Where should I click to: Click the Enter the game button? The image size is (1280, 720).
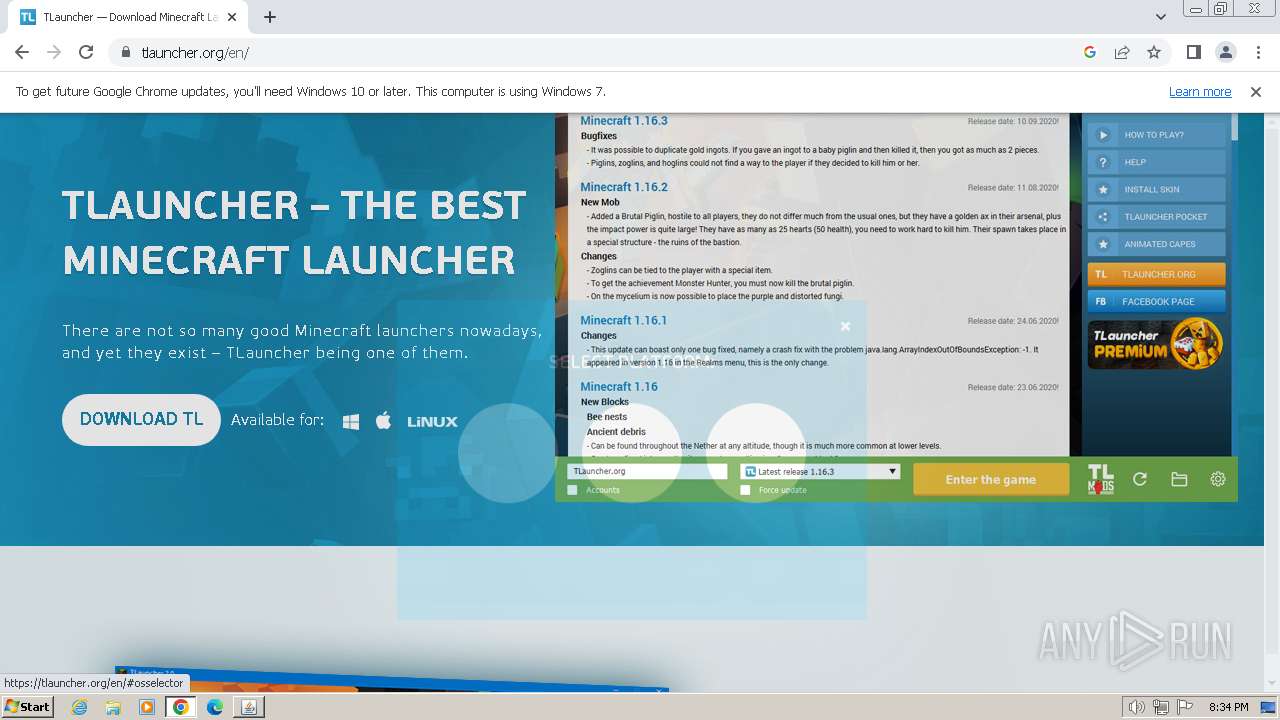990,479
